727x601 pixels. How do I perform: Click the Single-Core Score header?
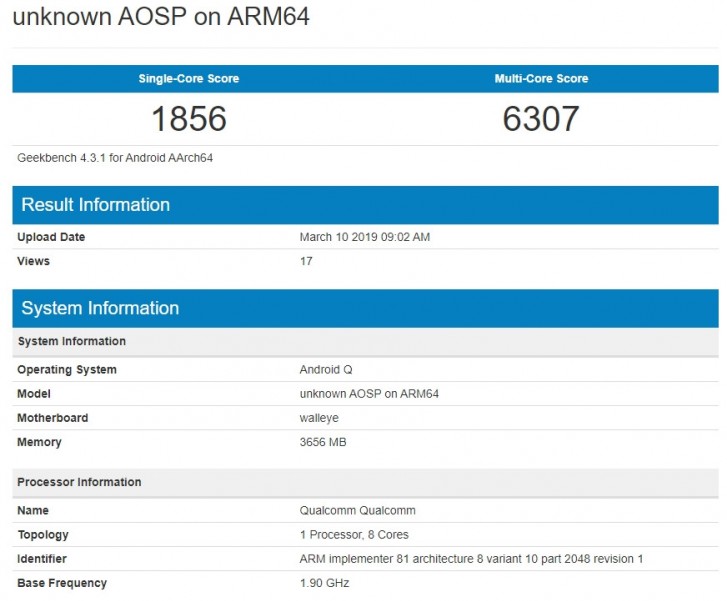pyautogui.click(x=188, y=79)
